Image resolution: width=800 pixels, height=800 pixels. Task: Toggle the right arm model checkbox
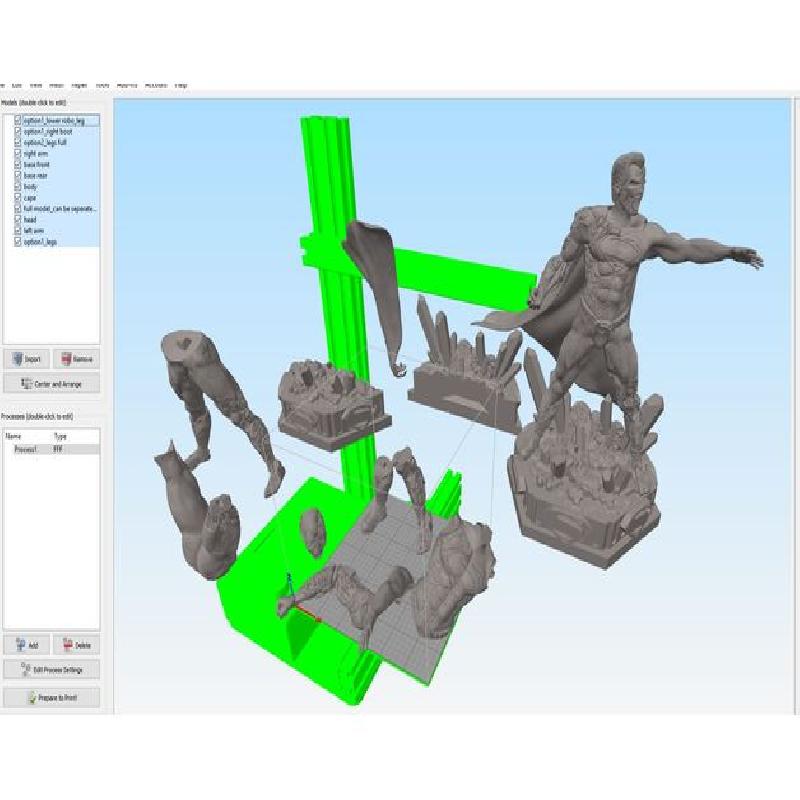click(x=18, y=154)
